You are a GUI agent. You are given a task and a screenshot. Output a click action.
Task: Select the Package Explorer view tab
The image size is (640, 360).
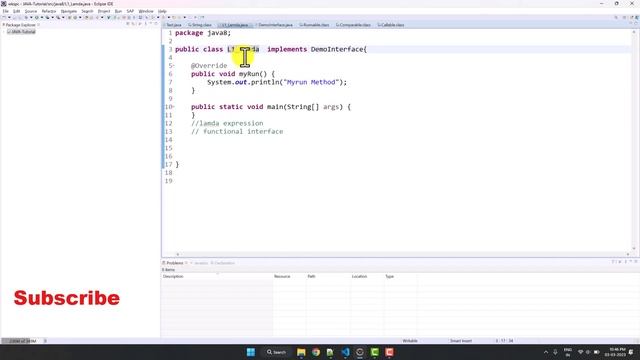click(20, 25)
